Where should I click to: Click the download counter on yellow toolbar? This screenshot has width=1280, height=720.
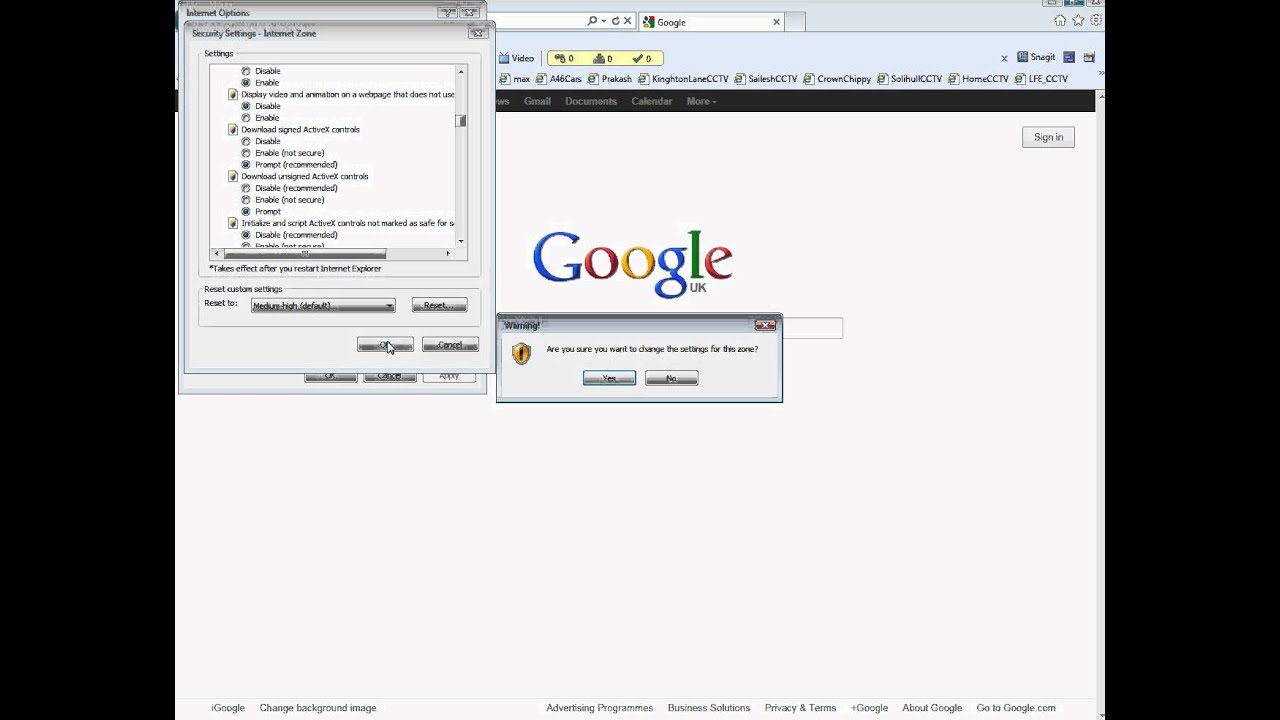(x=602, y=58)
